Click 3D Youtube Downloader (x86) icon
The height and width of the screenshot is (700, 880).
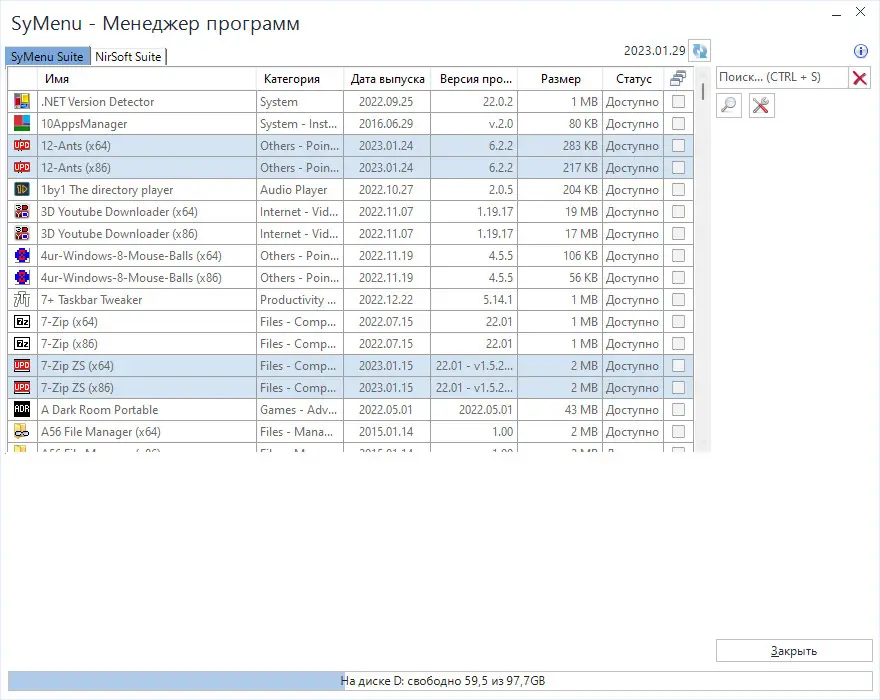tap(22, 234)
